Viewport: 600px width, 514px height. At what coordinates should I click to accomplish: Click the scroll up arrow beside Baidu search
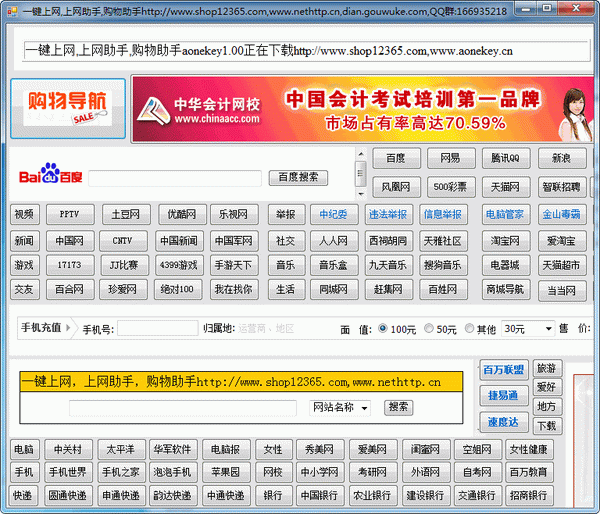[360, 154]
